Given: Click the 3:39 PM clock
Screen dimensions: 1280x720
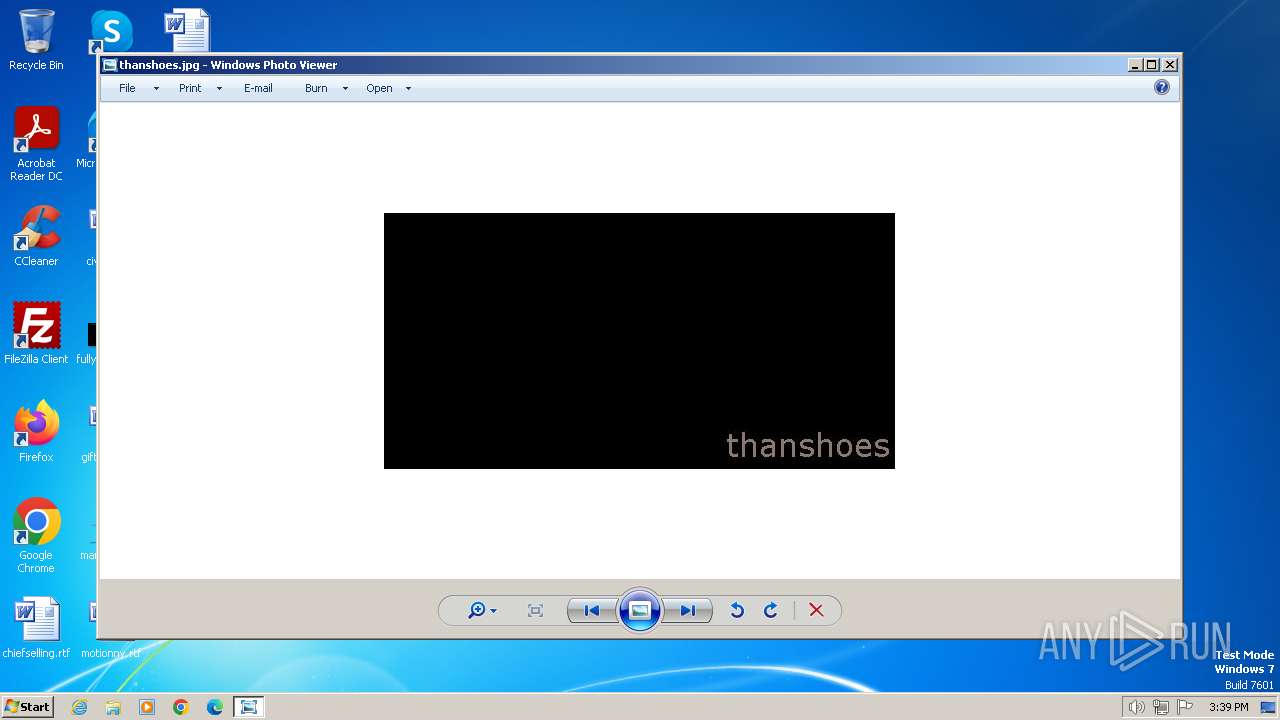Looking at the screenshot, I should (1228, 707).
